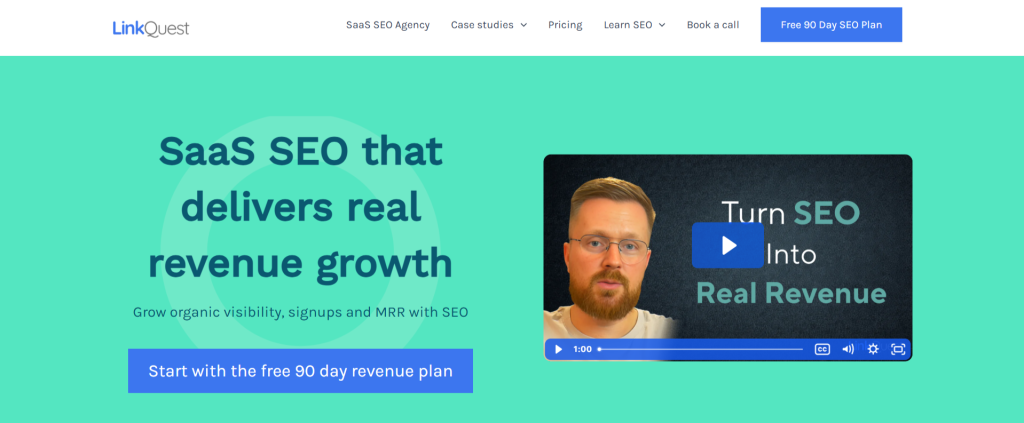Screen dimensions: 1024x423
Task: Go to the Pricing page
Action: point(565,25)
